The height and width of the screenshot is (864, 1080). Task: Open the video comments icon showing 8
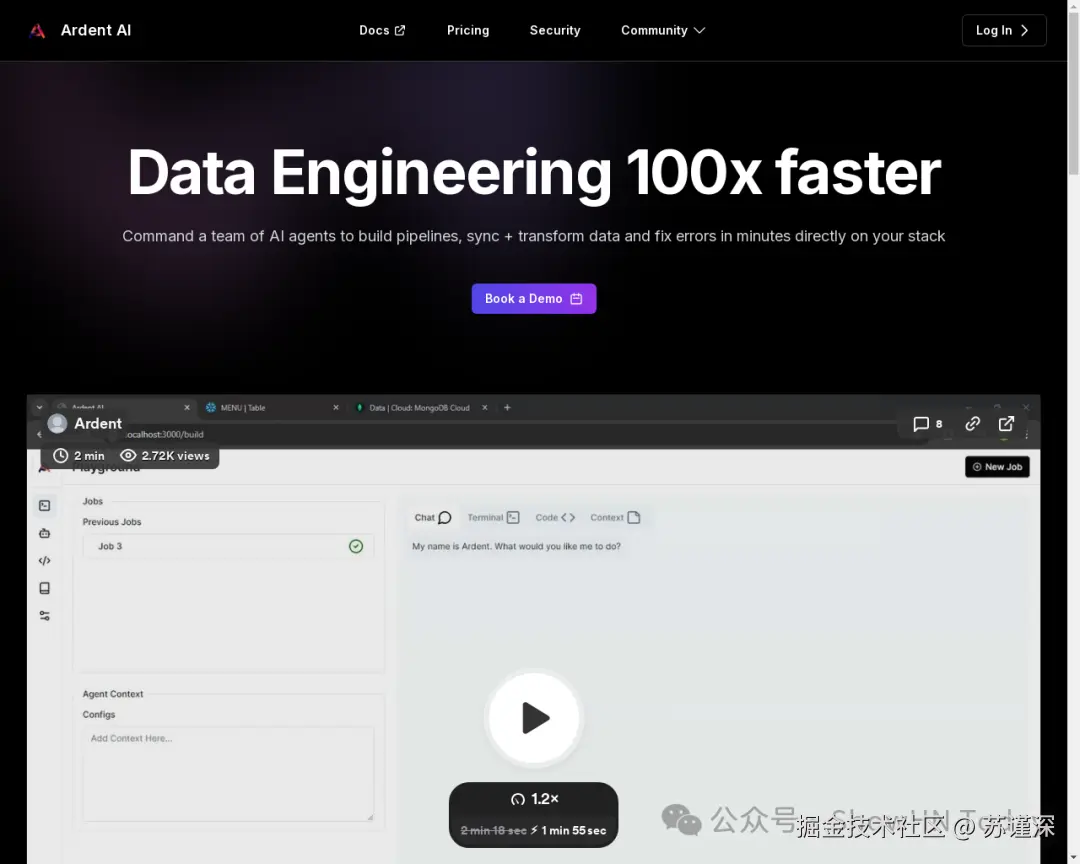(x=928, y=424)
